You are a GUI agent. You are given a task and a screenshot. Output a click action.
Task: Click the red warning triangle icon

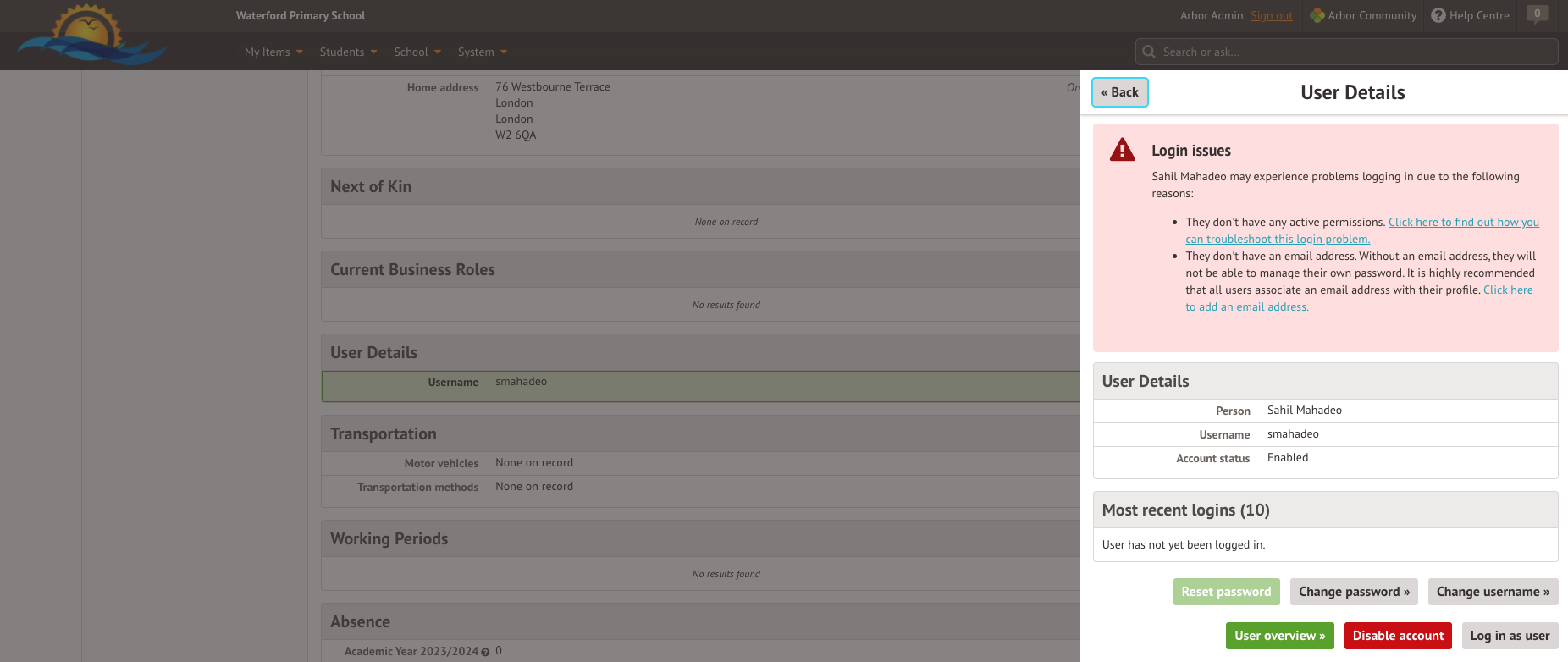[x=1122, y=151]
